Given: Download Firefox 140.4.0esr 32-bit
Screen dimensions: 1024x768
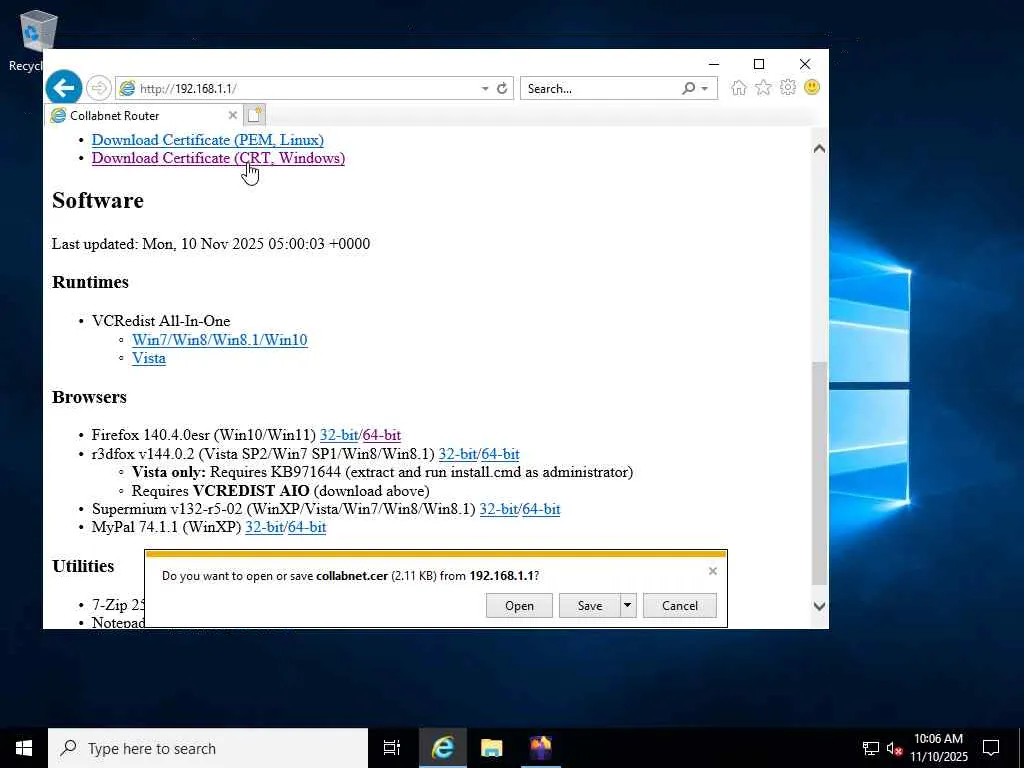Looking at the screenshot, I should (x=339, y=435).
